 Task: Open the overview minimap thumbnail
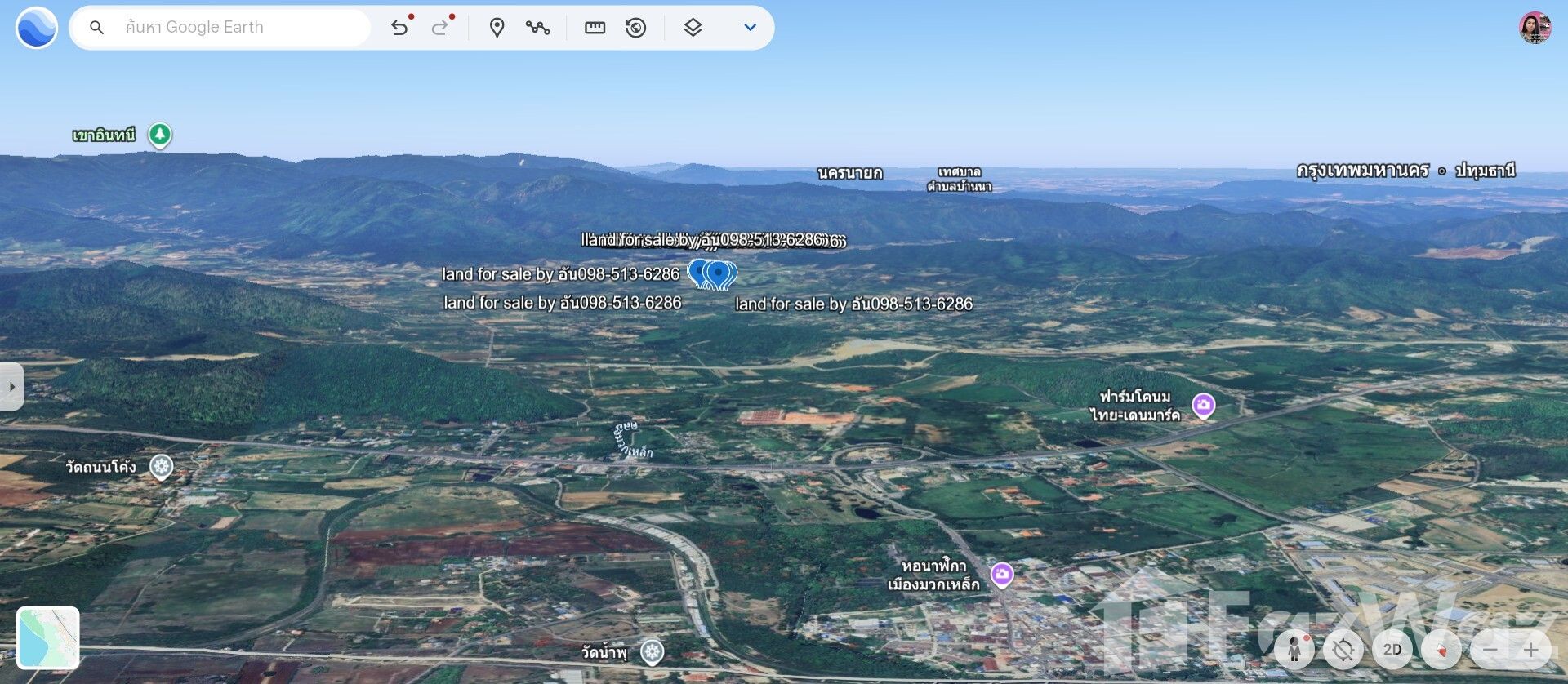point(48,637)
